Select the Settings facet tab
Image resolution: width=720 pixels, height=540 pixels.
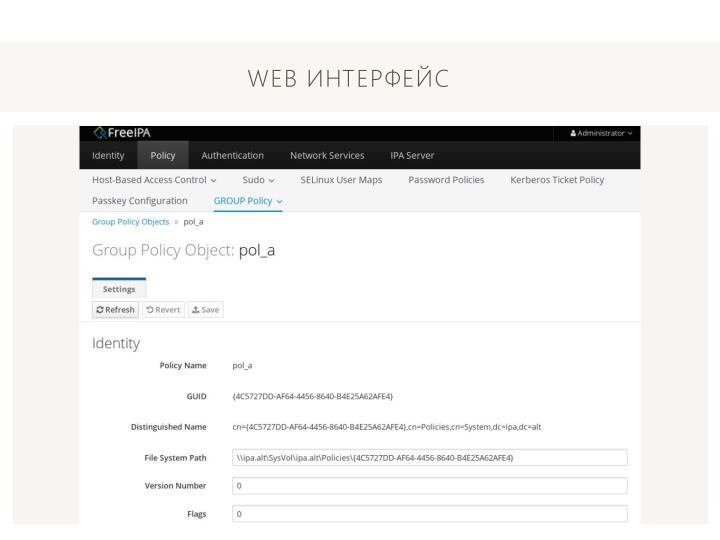[119, 290]
